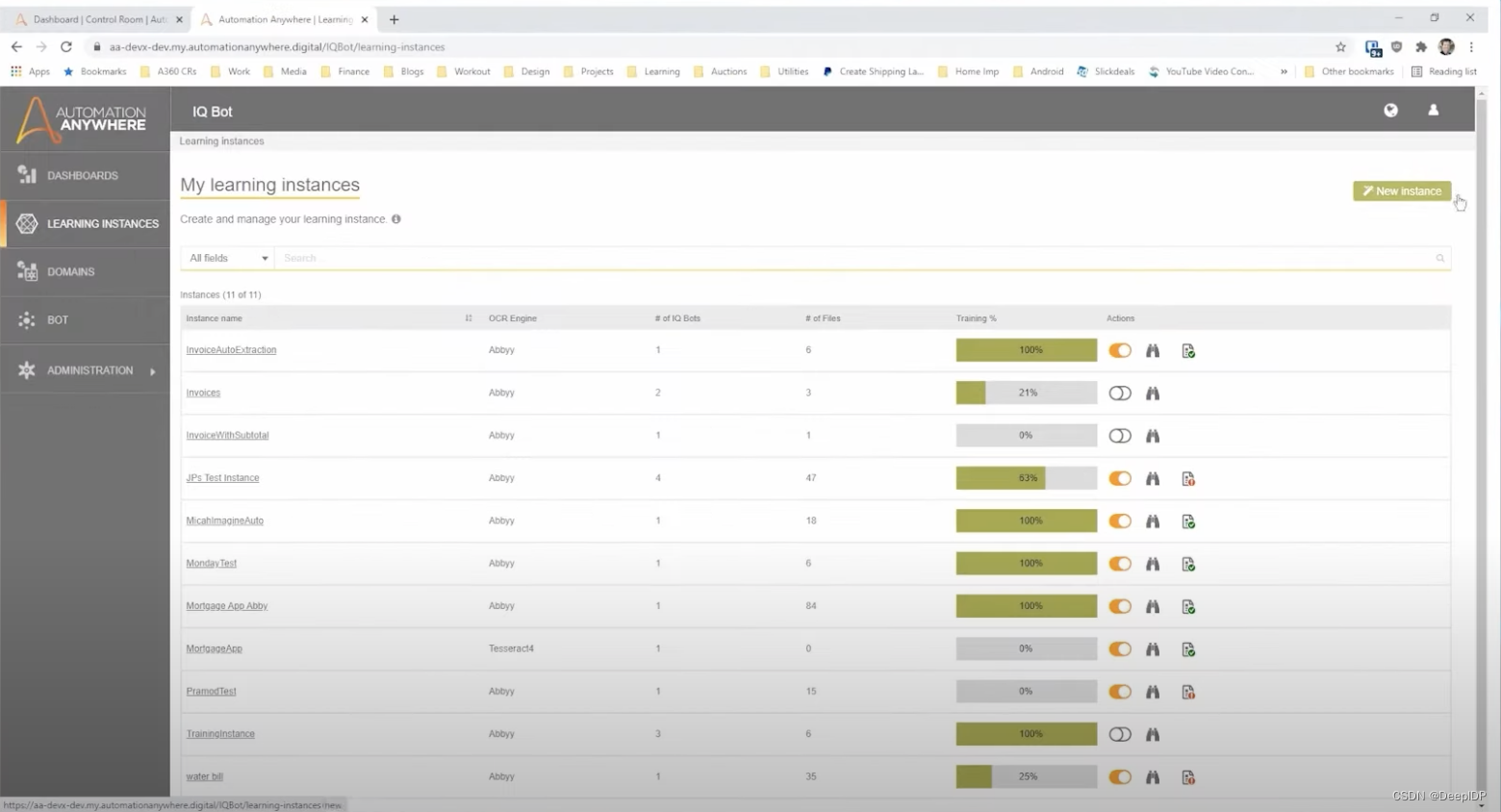Open the All fields filter dropdown
Screen dimensions: 1501x812
tap(227, 258)
